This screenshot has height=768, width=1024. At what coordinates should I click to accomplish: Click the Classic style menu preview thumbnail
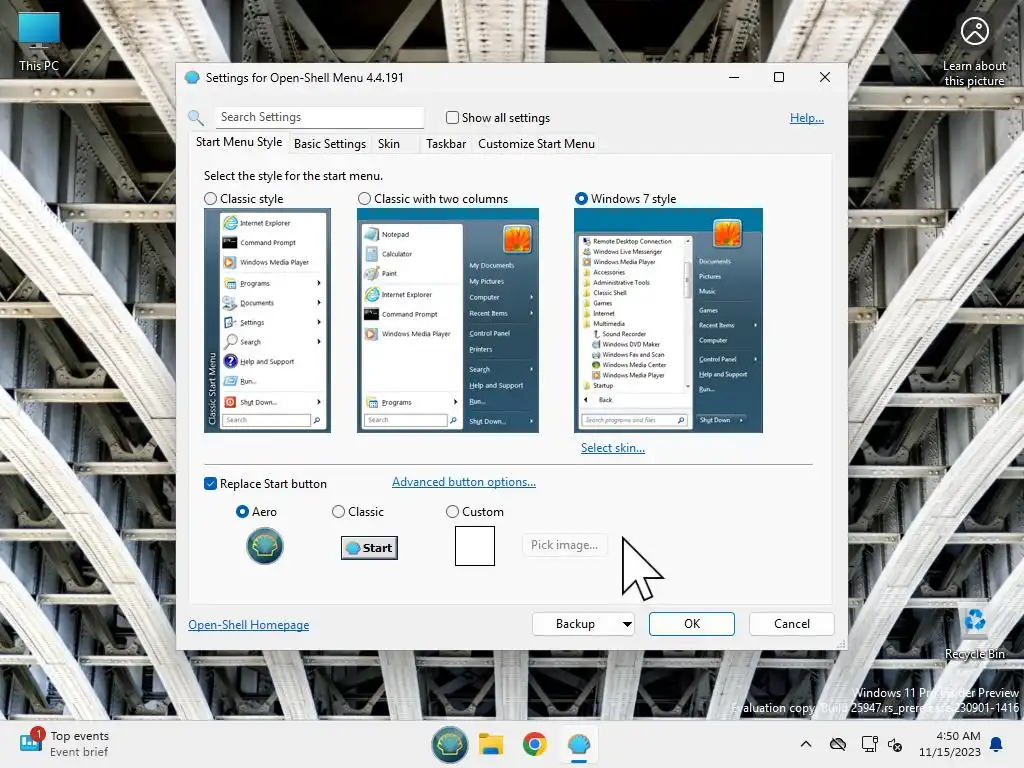(267, 321)
